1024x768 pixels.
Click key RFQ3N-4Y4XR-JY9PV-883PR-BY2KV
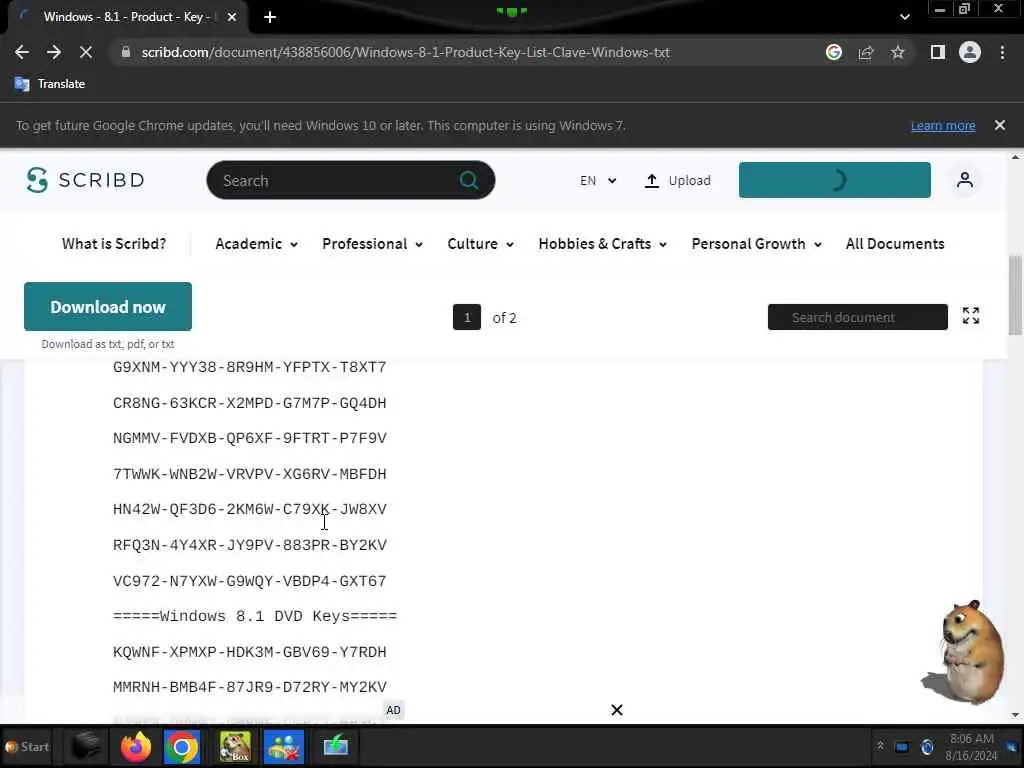pyautogui.click(x=249, y=545)
